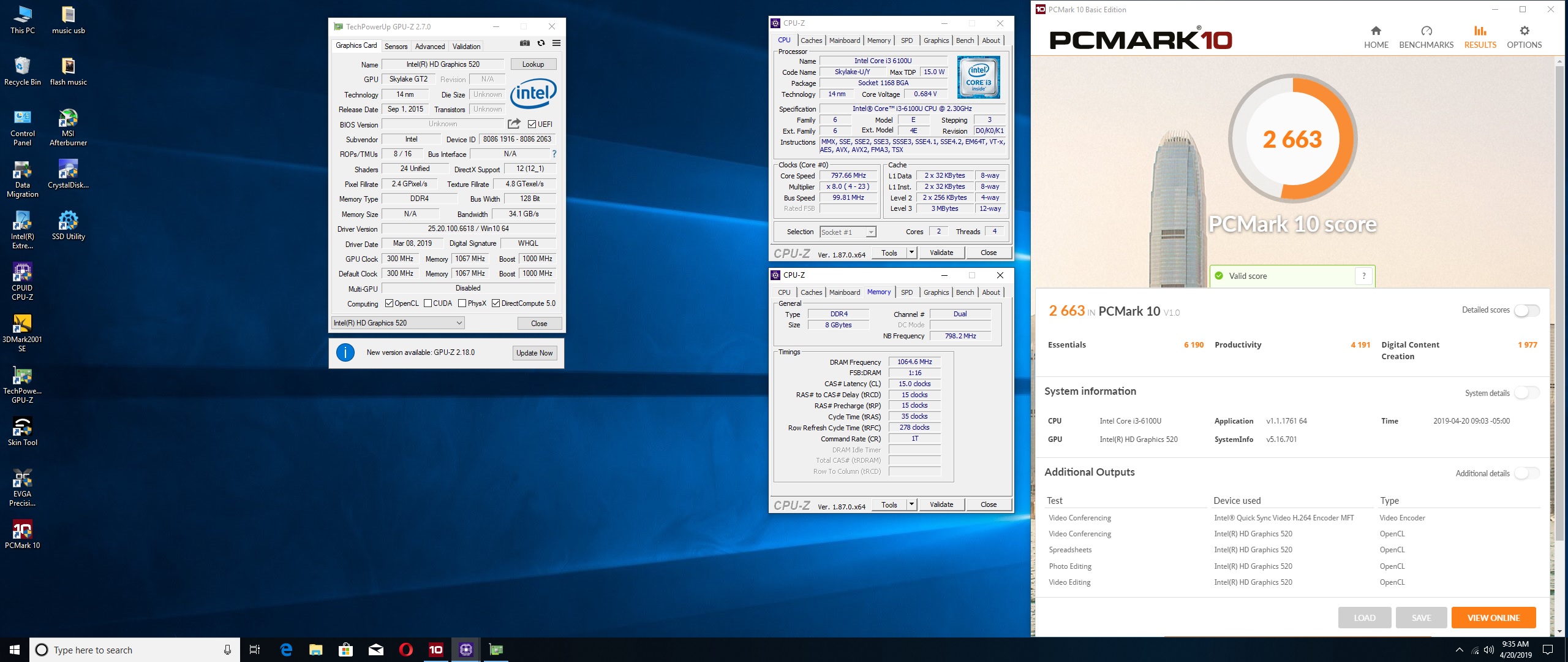
Task: Select EVGA Precision desktop icon
Action: [23, 488]
